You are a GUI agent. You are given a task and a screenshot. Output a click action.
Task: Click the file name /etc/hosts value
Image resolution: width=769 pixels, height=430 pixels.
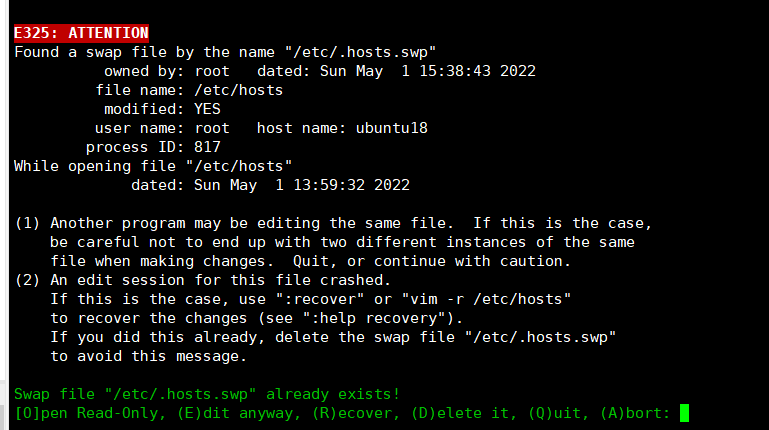click(238, 90)
